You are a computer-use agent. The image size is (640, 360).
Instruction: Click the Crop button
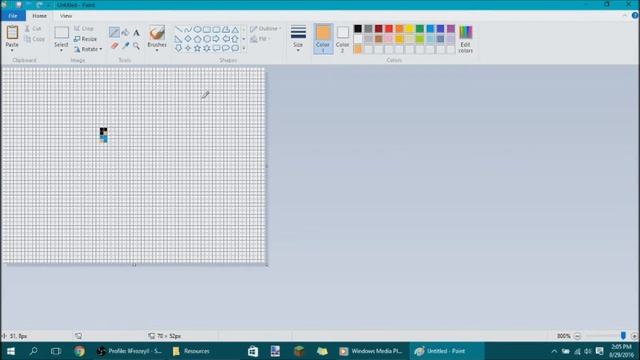[x=84, y=28]
